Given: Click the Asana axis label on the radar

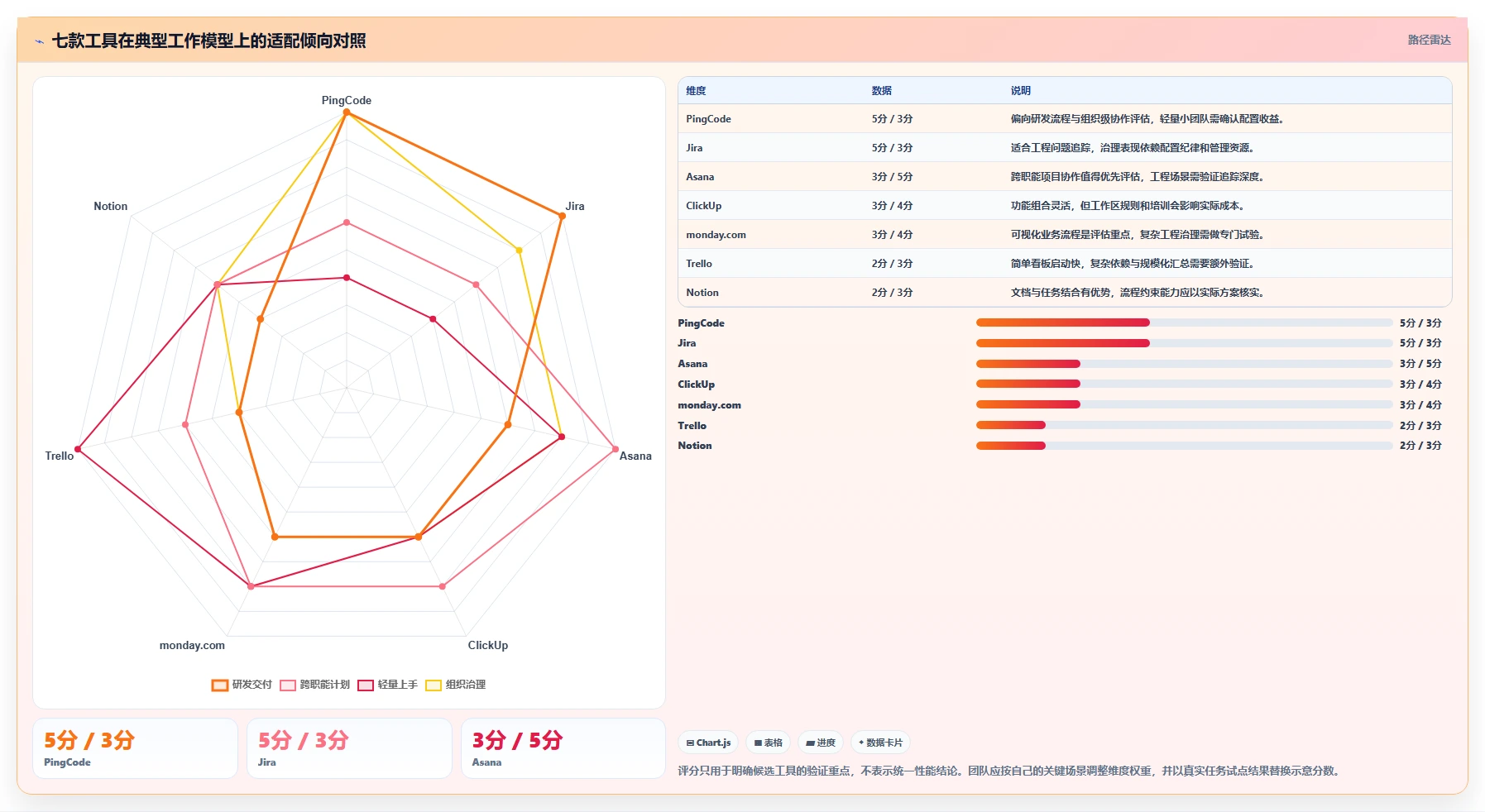Looking at the screenshot, I should 635,456.
